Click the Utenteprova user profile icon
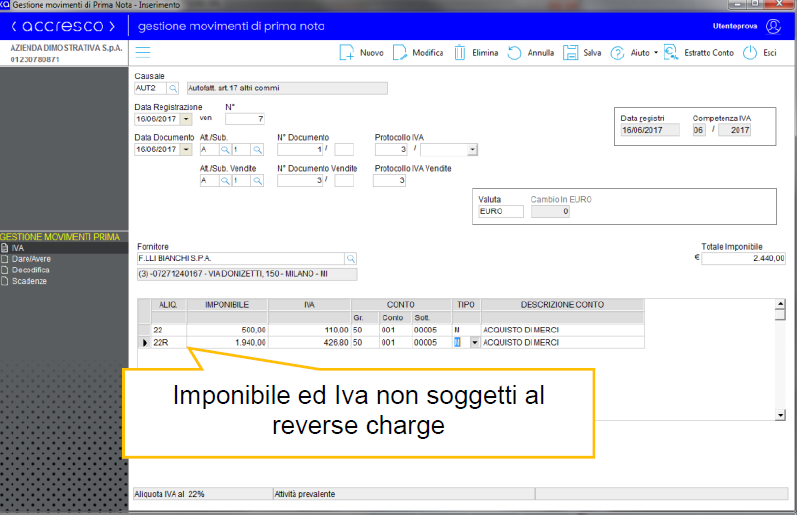The width and height of the screenshot is (797, 518). (x=773, y=26)
